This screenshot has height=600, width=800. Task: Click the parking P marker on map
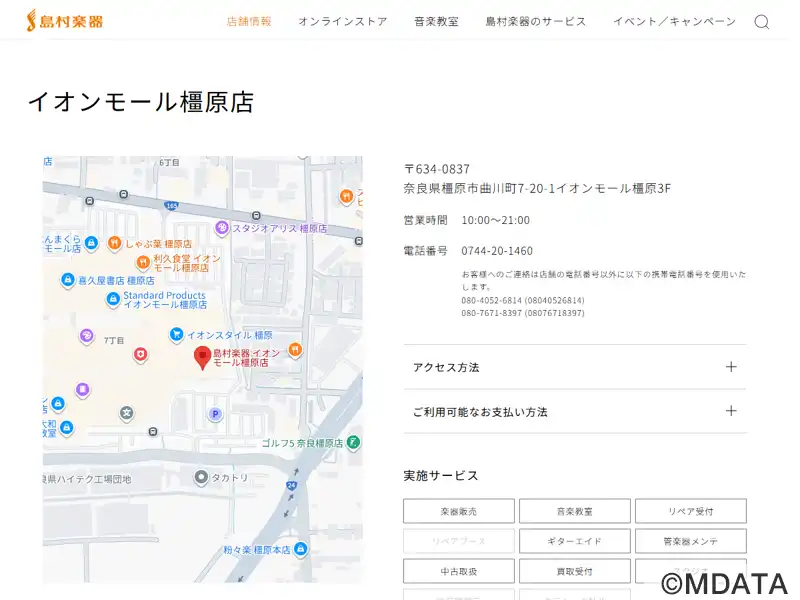[215, 414]
